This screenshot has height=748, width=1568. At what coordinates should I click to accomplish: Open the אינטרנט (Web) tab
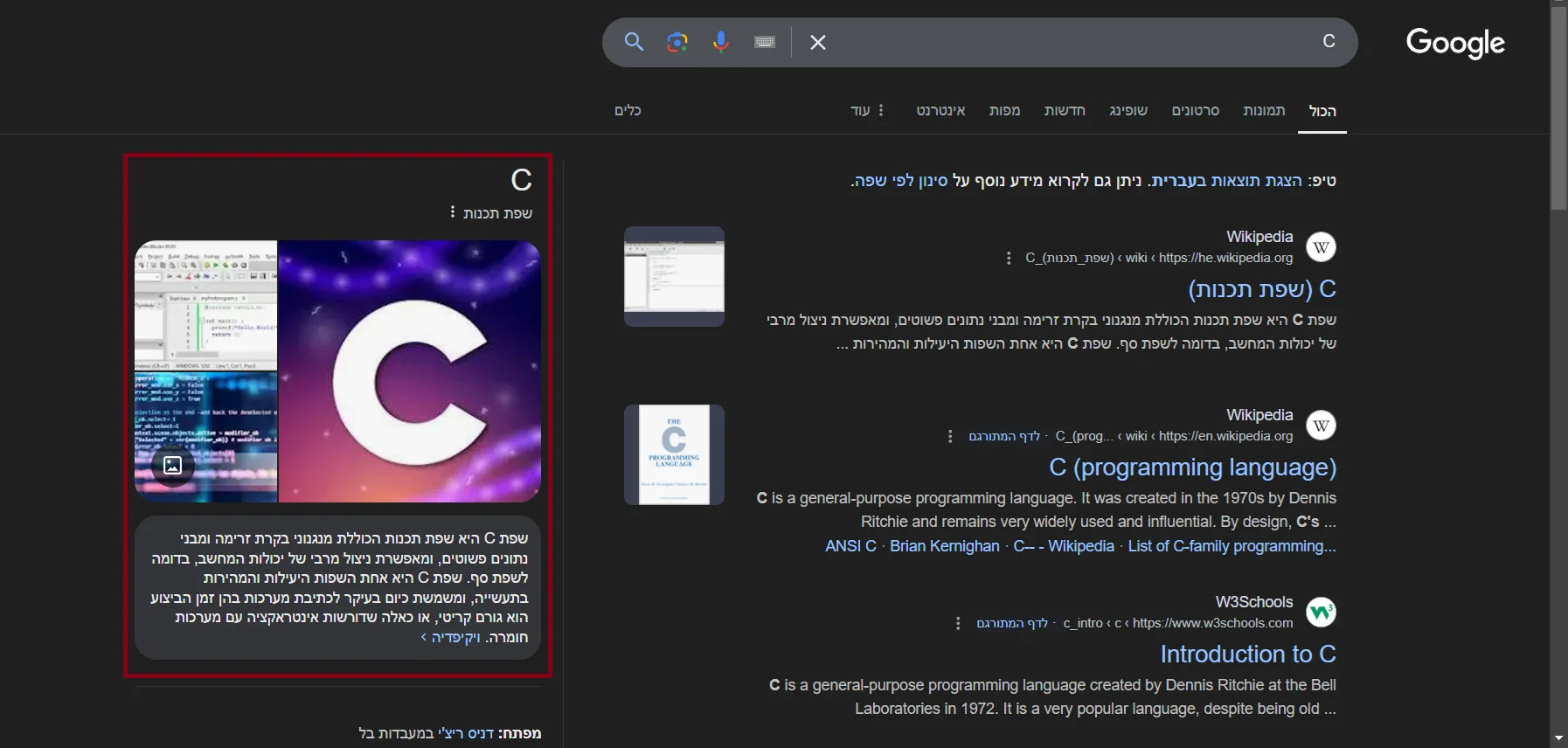click(x=940, y=110)
